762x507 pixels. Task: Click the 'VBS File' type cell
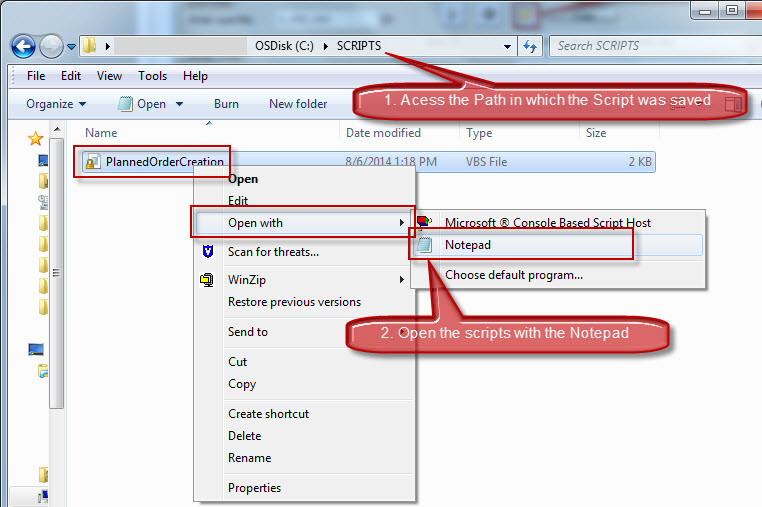(x=486, y=162)
